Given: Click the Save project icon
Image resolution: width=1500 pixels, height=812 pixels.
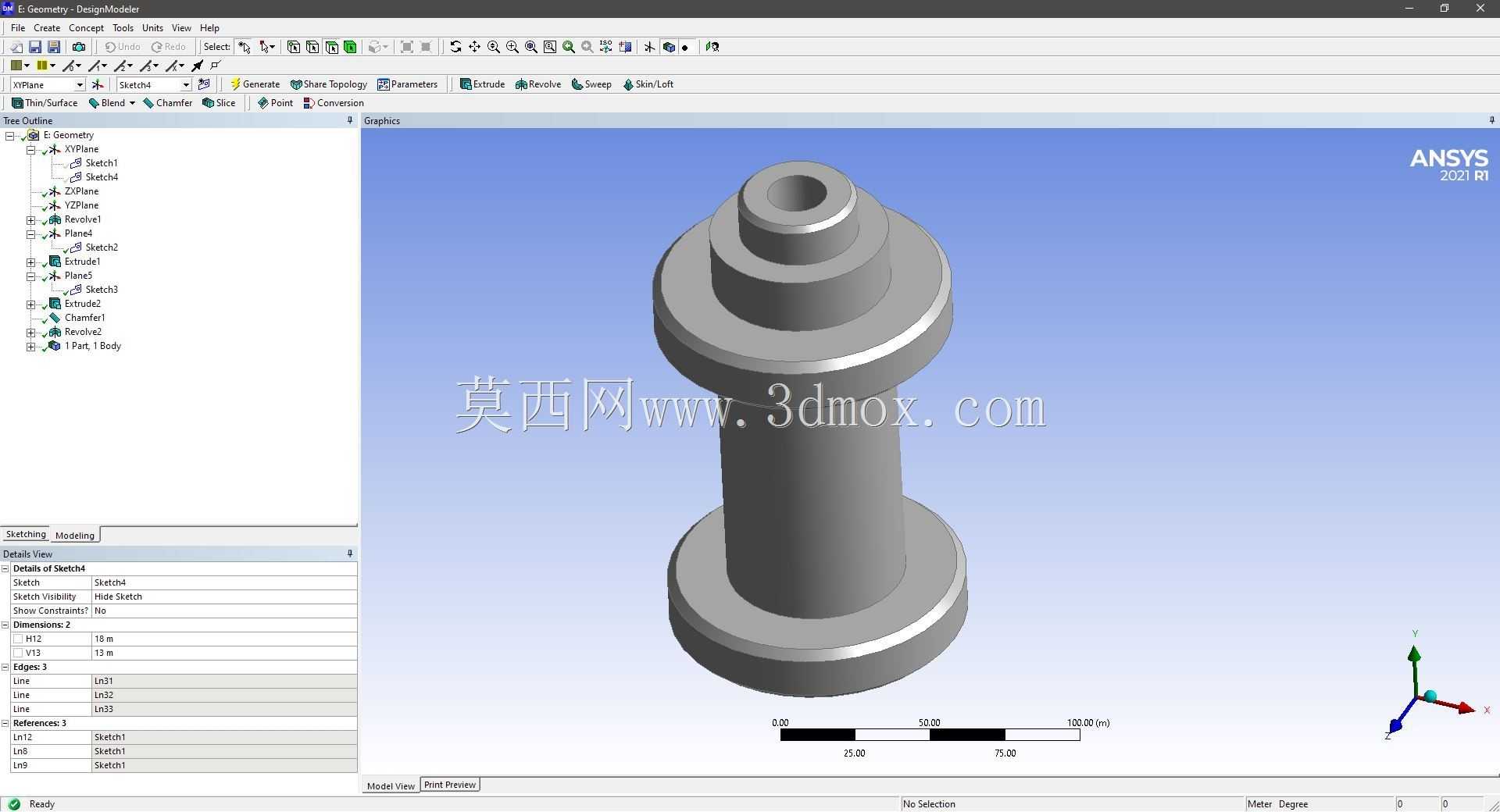Looking at the screenshot, I should pos(35,47).
